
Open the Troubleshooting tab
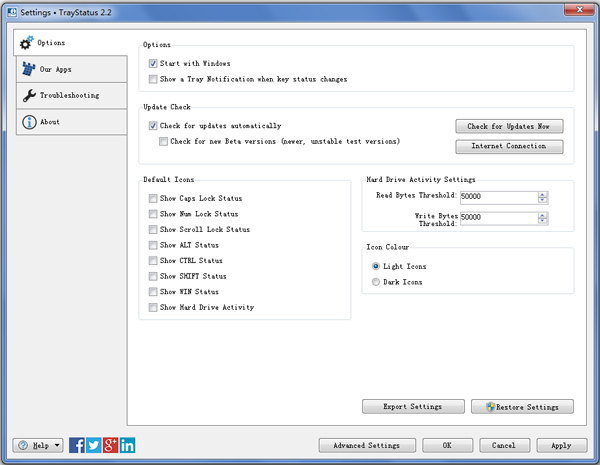click(72, 95)
